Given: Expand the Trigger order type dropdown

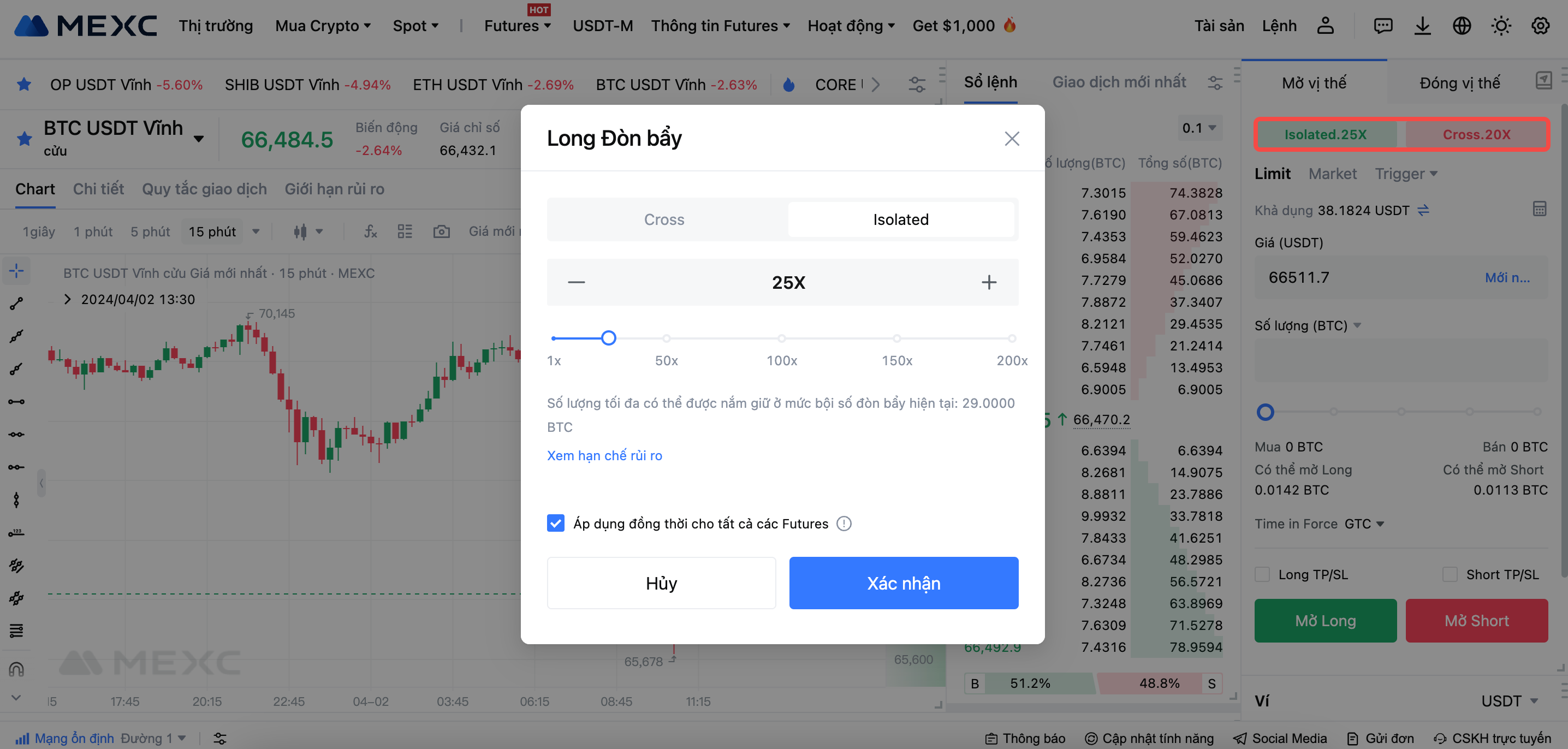Looking at the screenshot, I should [1406, 174].
